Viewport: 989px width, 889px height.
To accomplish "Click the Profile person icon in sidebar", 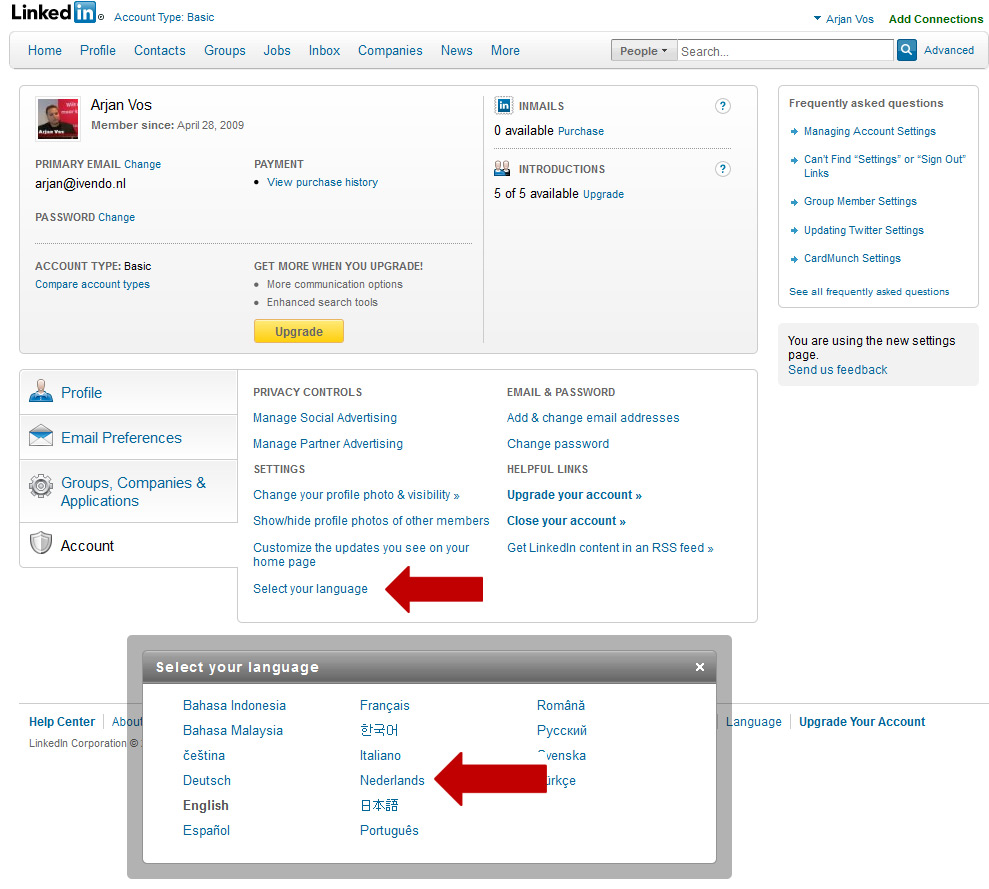I will (41, 391).
